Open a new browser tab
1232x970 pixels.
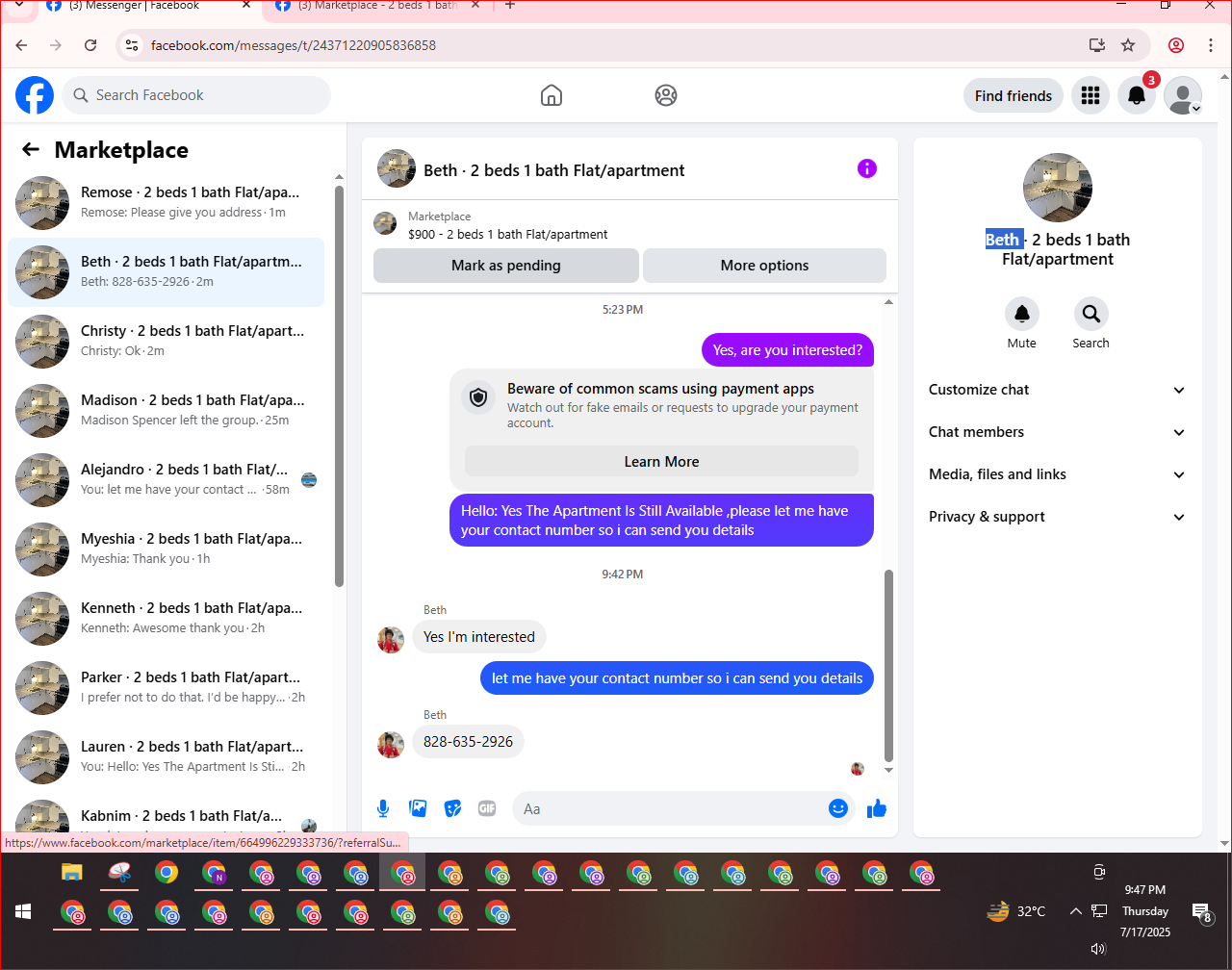pyautogui.click(x=510, y=6)
